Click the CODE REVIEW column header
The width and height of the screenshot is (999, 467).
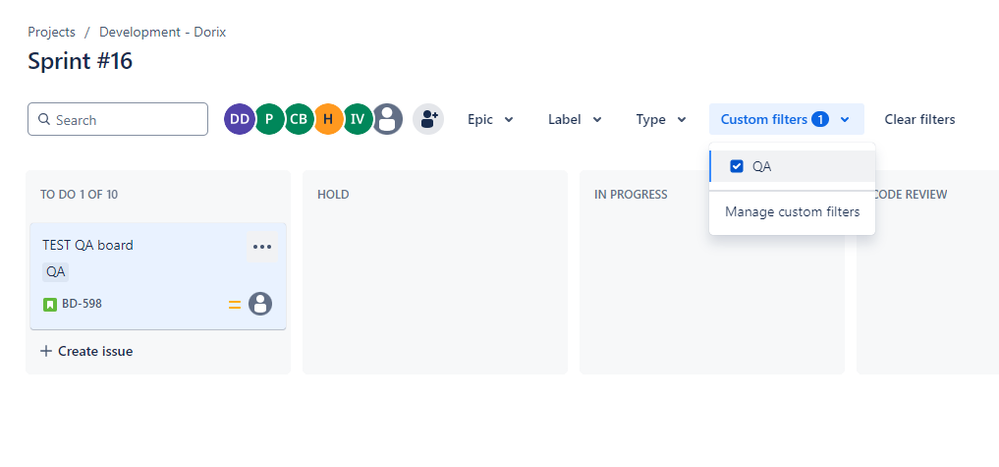coord(911,195)
